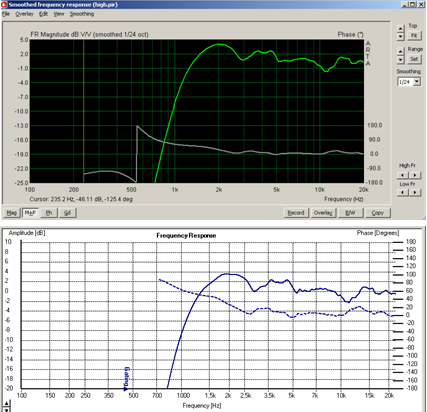Click the yellow cursor line on graph
The height and width of the screenshot is (412, 427).
click(83, 111)
